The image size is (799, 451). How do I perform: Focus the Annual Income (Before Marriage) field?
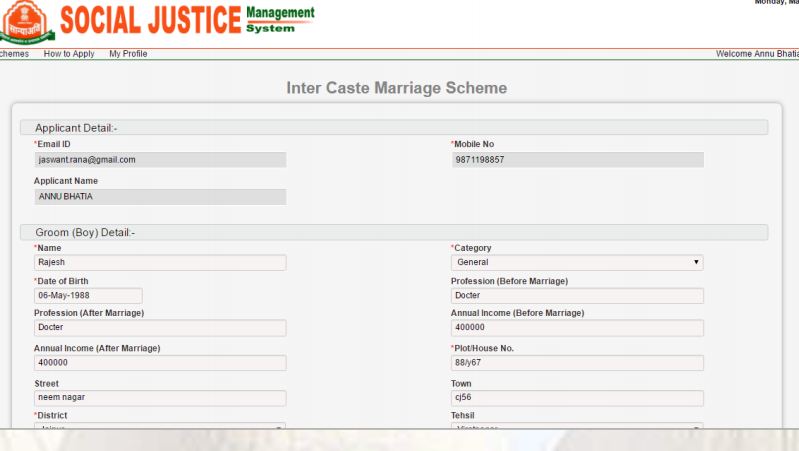click(577, 328)
